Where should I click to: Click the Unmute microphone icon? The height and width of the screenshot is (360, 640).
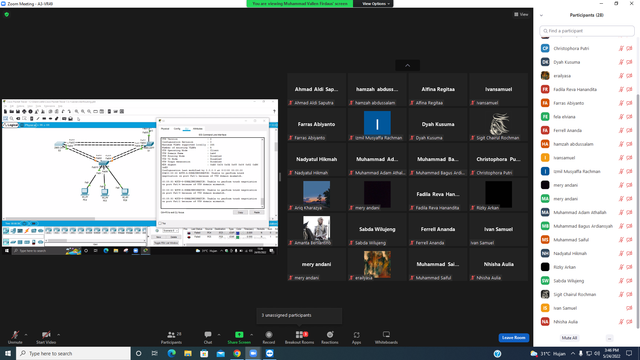click(x=15, y=335)
